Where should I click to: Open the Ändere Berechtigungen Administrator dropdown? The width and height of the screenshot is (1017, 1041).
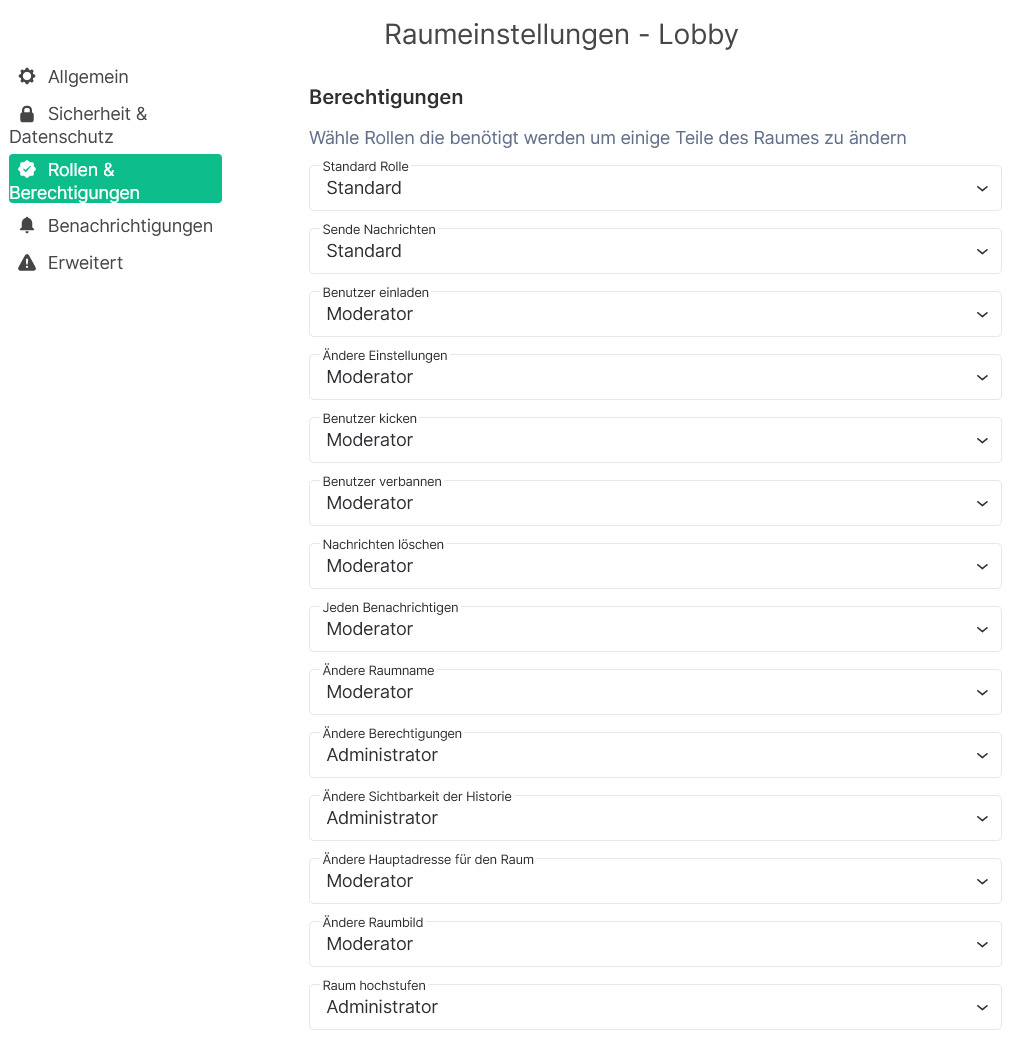pos(655,756)
